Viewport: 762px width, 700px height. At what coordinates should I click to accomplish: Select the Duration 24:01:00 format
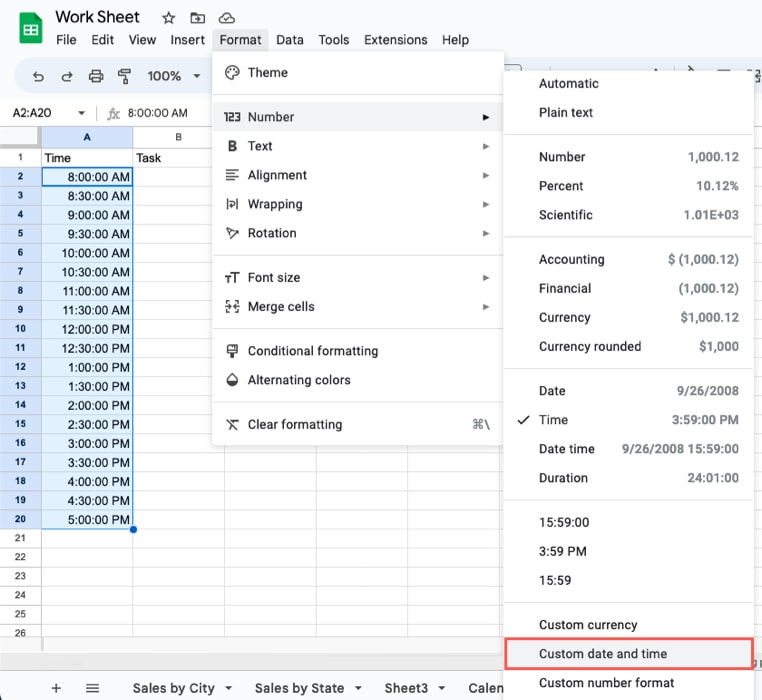(628, 478)
